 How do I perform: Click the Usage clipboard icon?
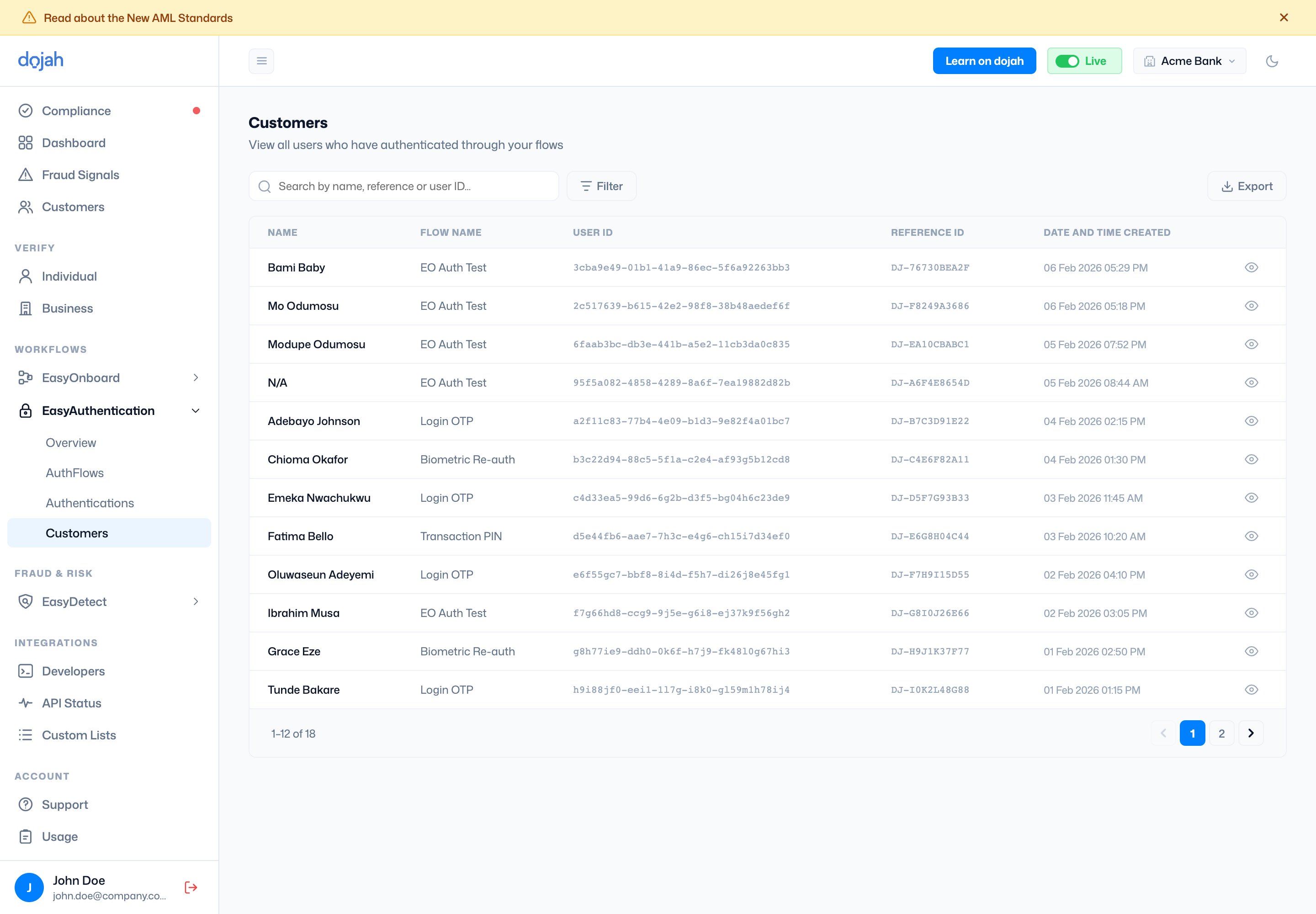tap(26, 836)
